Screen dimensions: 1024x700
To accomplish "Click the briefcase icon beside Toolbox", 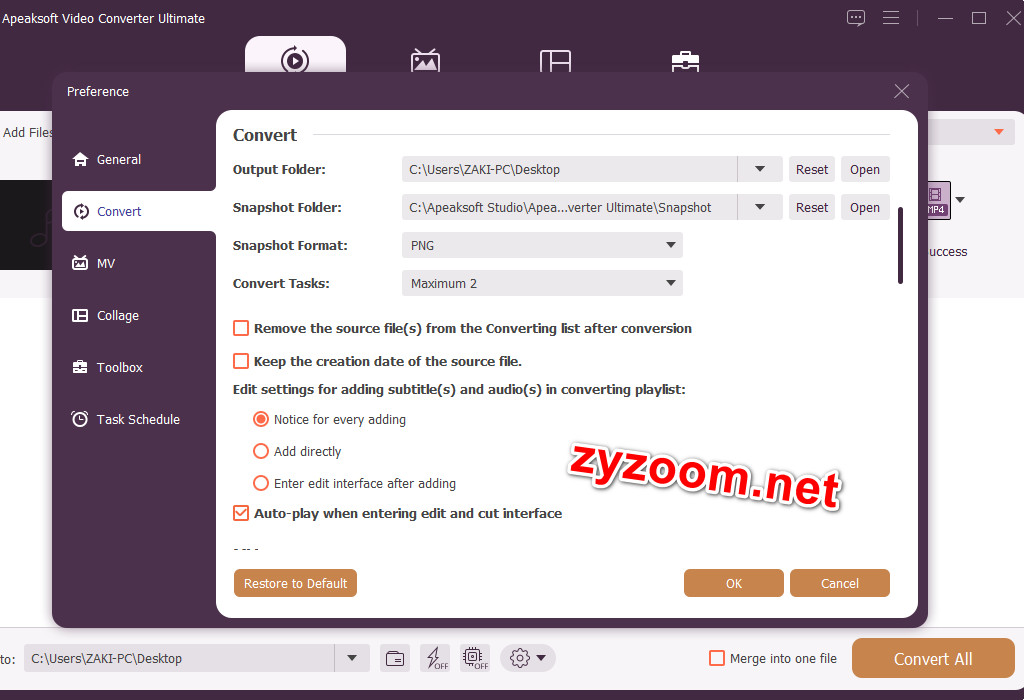I will [x=80, y=367].
